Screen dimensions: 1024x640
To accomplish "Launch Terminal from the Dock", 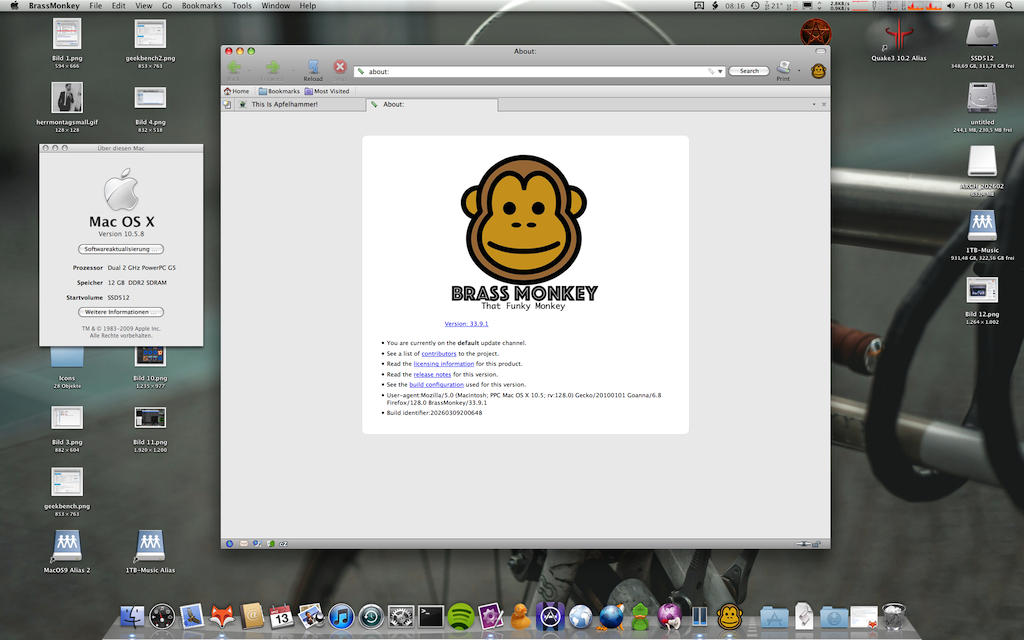I will (x=431, y=617).
